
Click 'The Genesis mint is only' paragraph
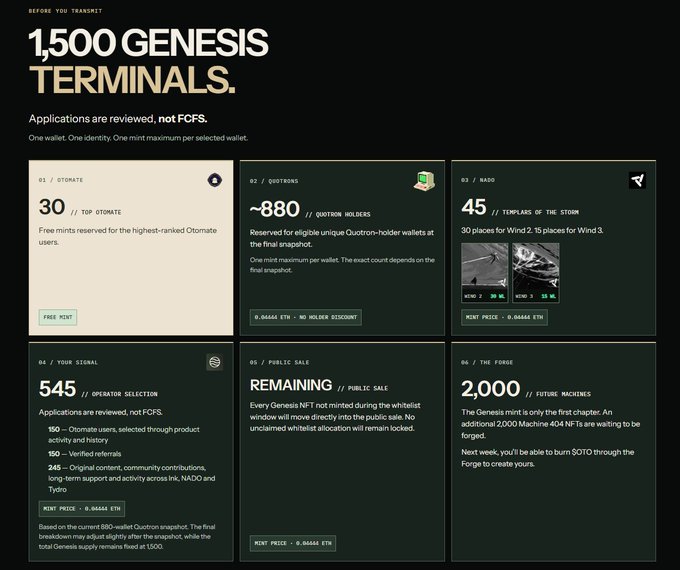coord(550,424)
